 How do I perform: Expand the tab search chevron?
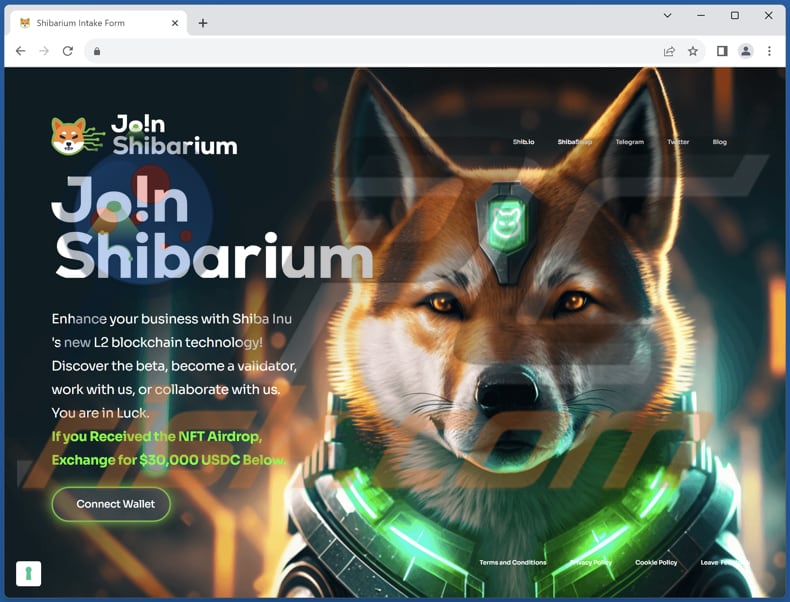668,16
